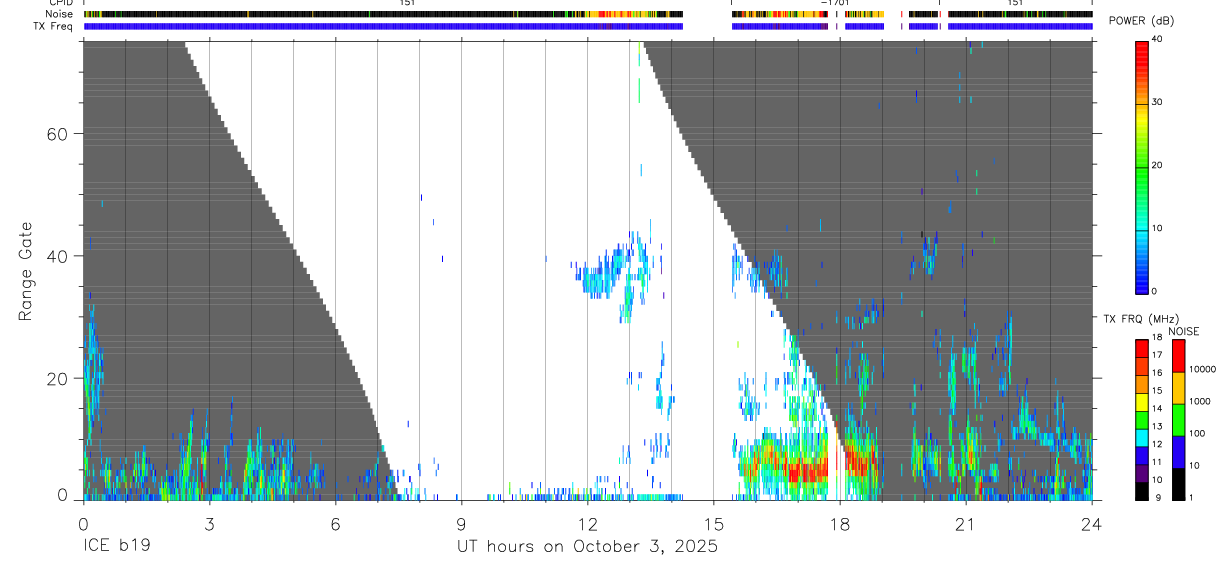1228x567 pixels.
Task: Click the 'UT hours on October 3, 2025' label
Action: (587, 547)
